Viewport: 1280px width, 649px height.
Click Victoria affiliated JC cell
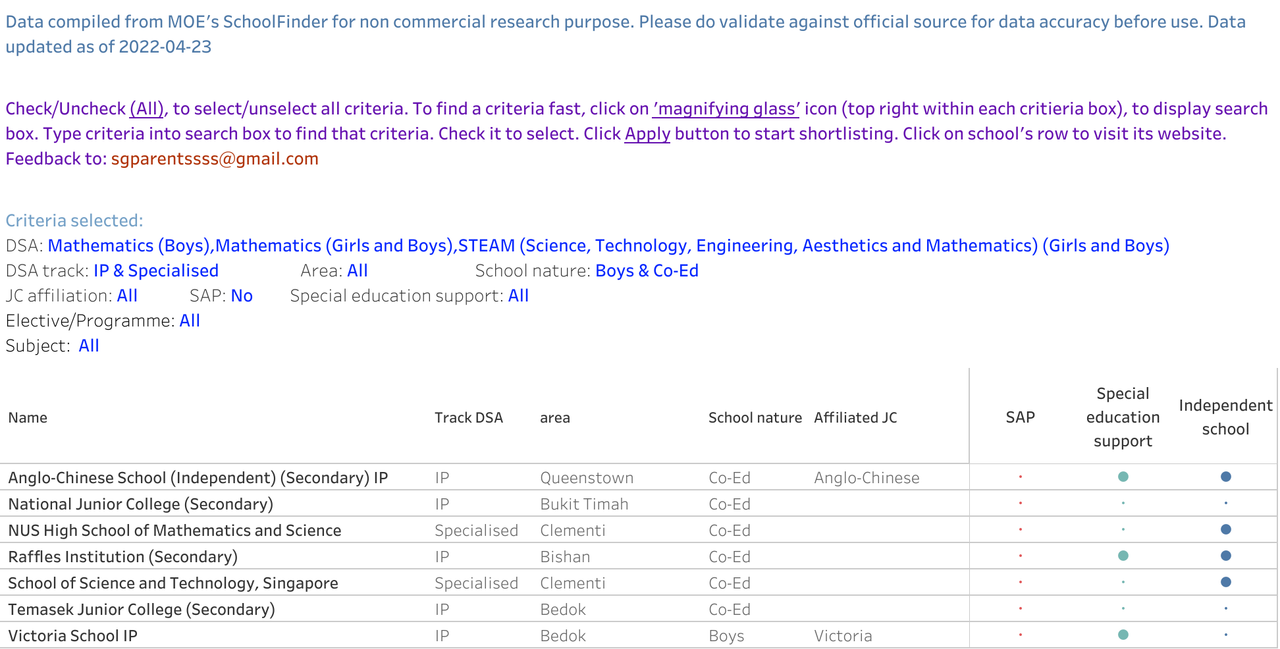click(843, 635)
